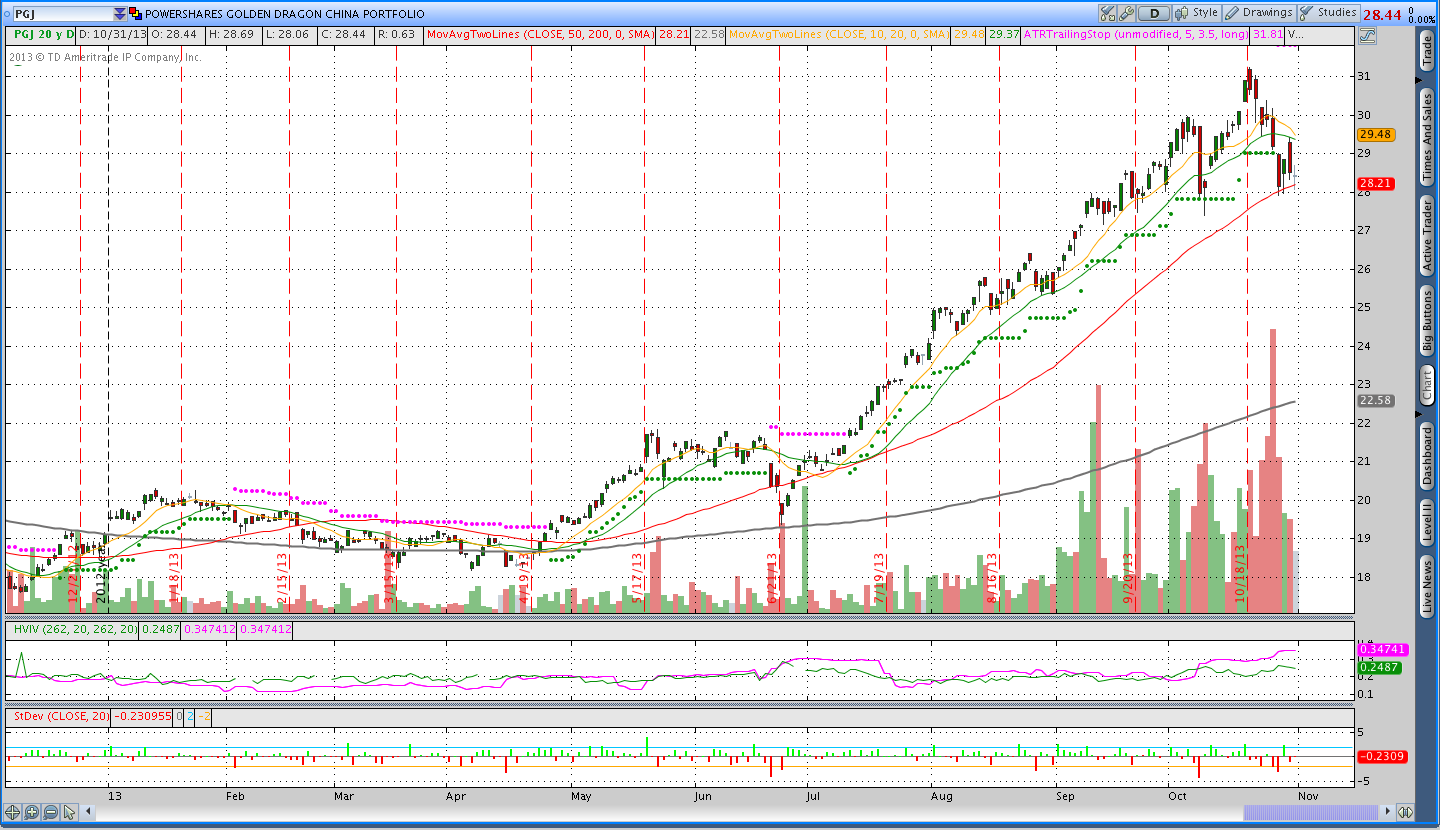Viewport: 1440px width, 830px height.
Task: Click the D: 10/31/13 date readout
Action: (112, 34)
